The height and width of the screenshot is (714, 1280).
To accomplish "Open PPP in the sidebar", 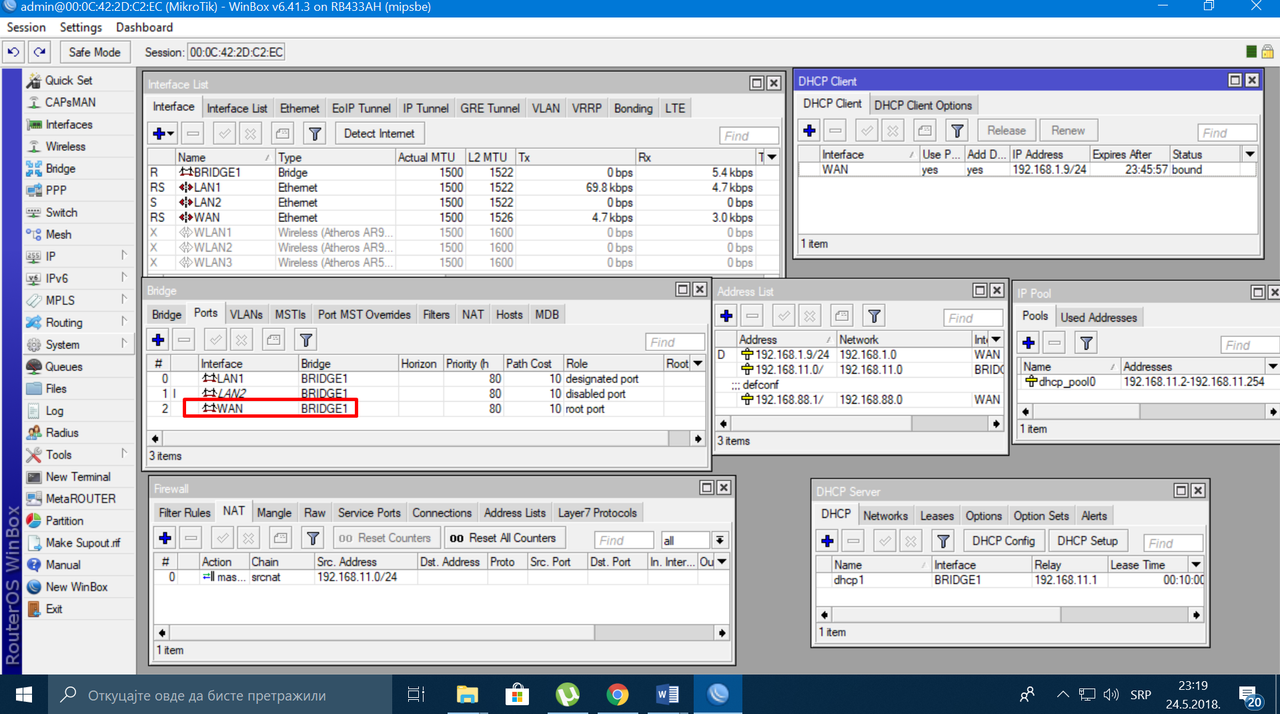I will pyautogui.click(x=56, y=190).
